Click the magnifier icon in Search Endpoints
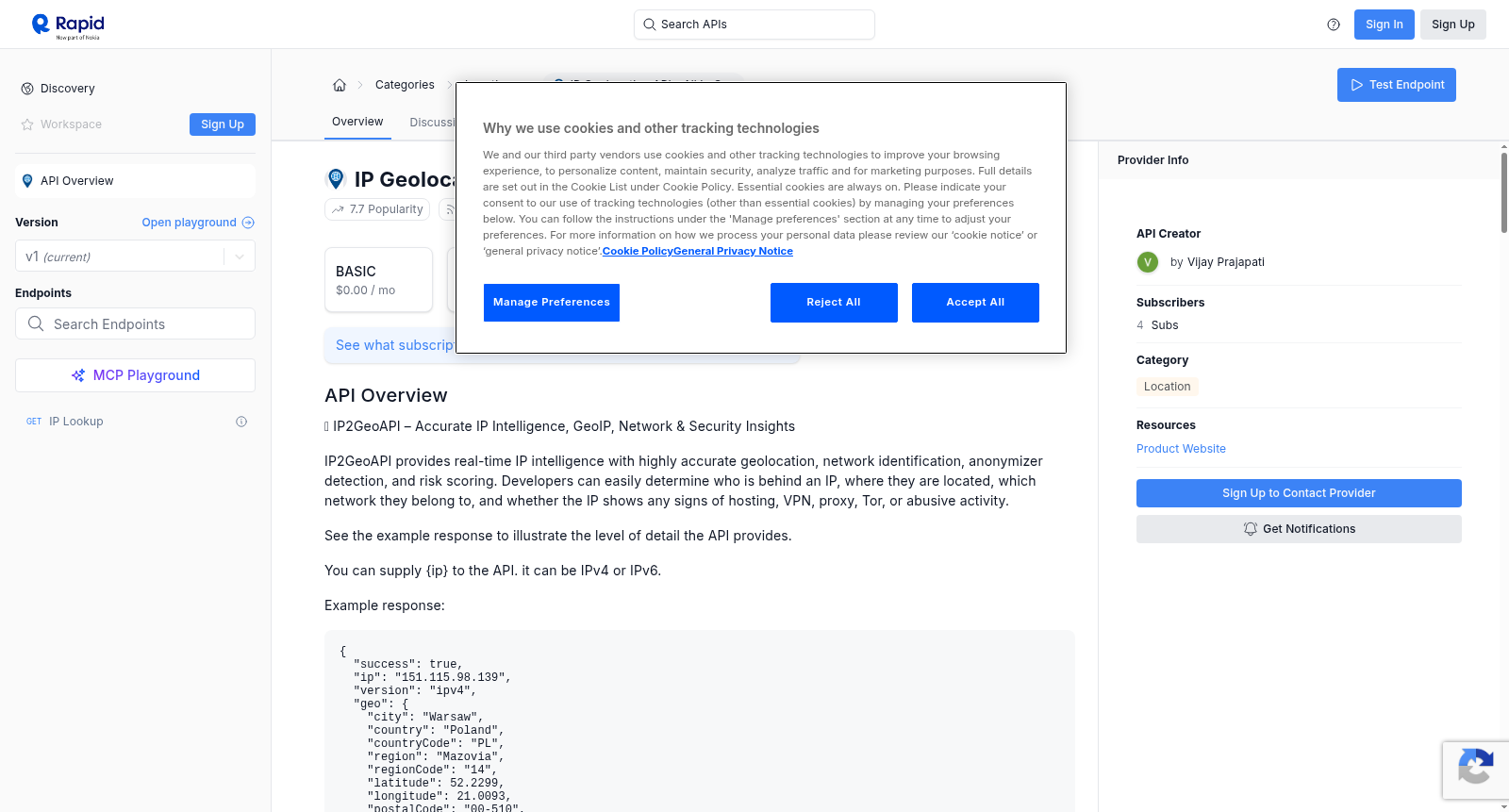 (x=36, y=323)
